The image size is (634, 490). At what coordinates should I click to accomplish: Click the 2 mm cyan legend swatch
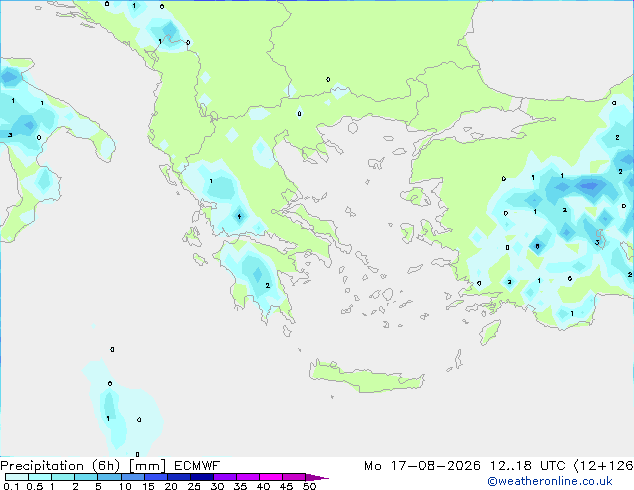pyautogui.click(x=86, y=477)
